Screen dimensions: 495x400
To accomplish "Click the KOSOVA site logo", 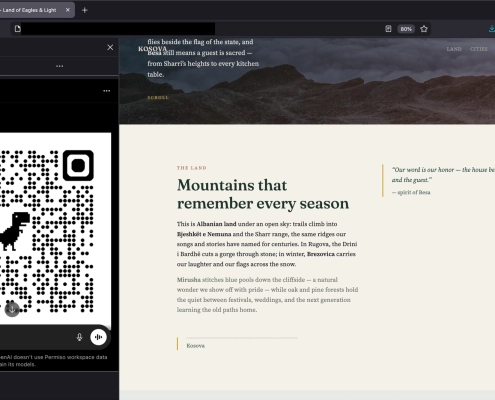I will click(152, 49).
